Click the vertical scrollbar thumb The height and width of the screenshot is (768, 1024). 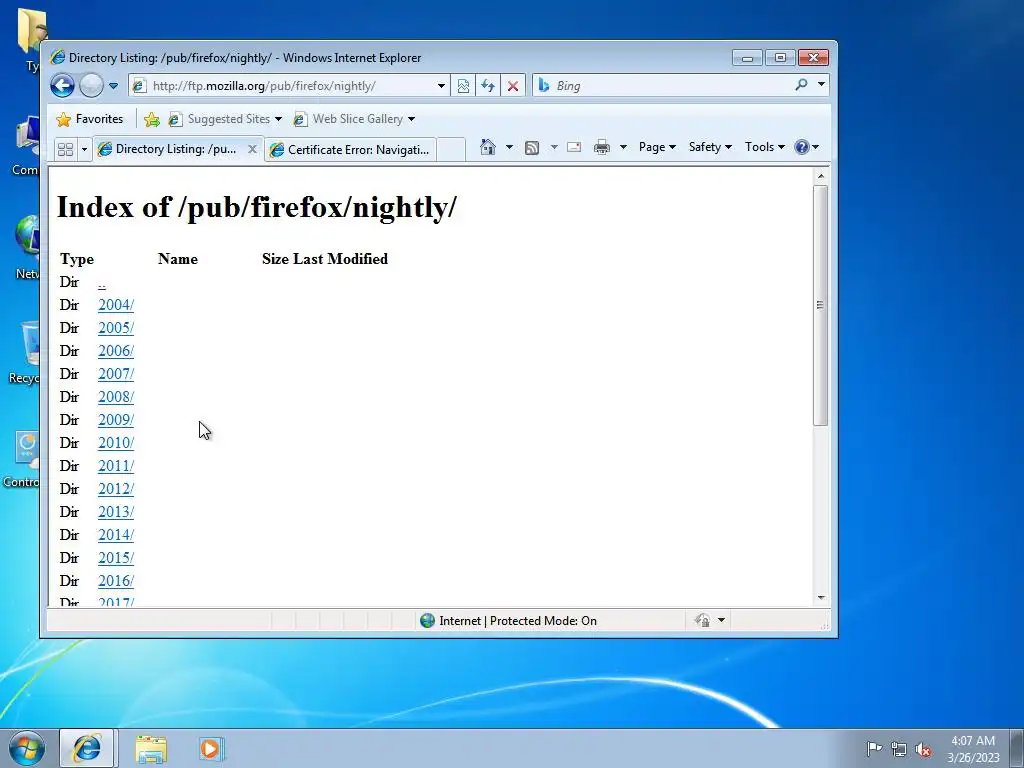point(821,305)
